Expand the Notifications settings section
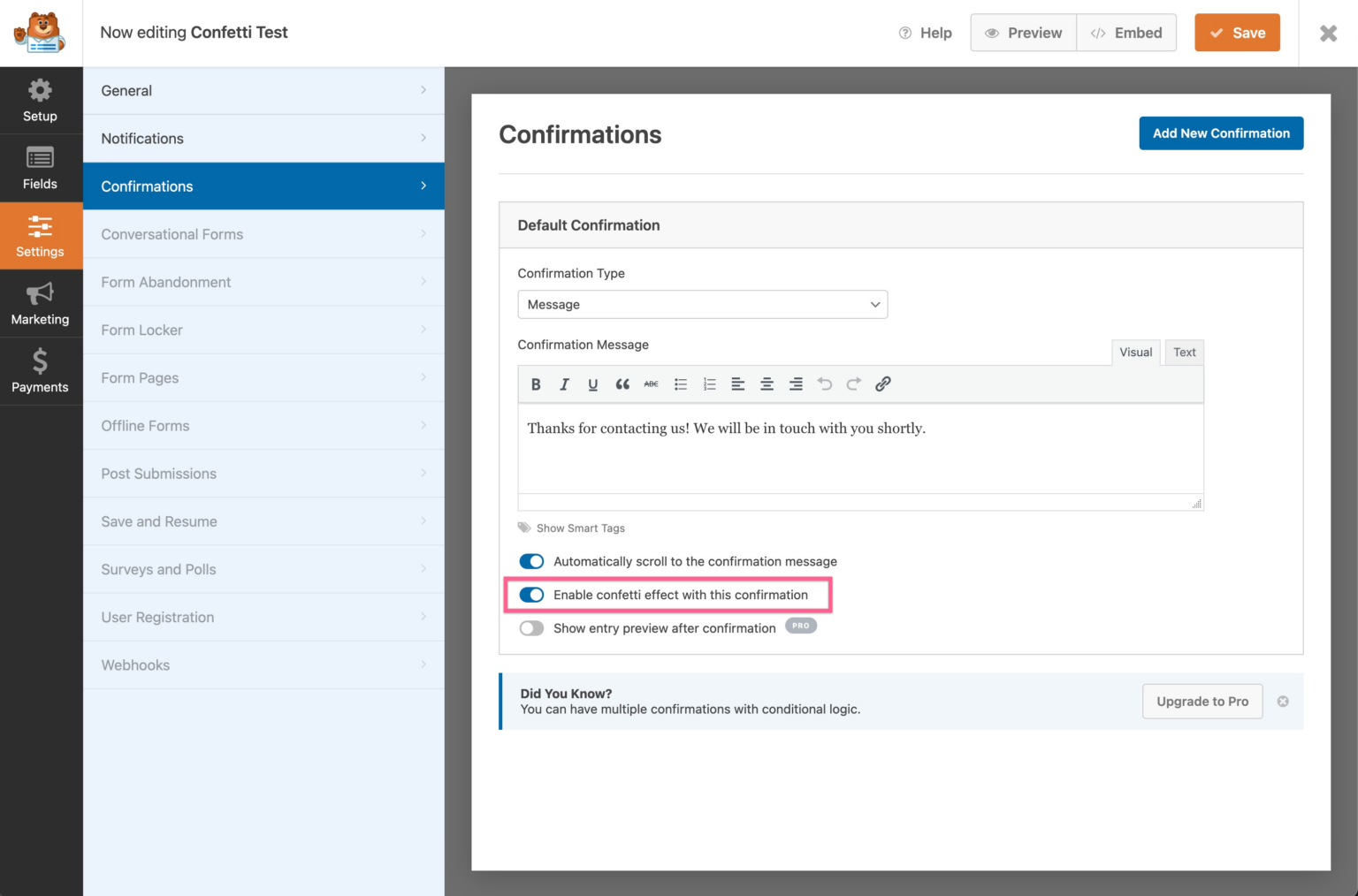1358x896 pixels. pos(263,139)
